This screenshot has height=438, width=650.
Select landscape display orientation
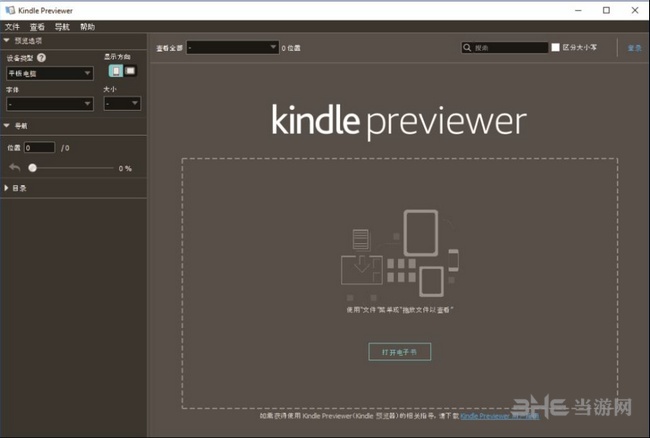(x=130, y=71)
